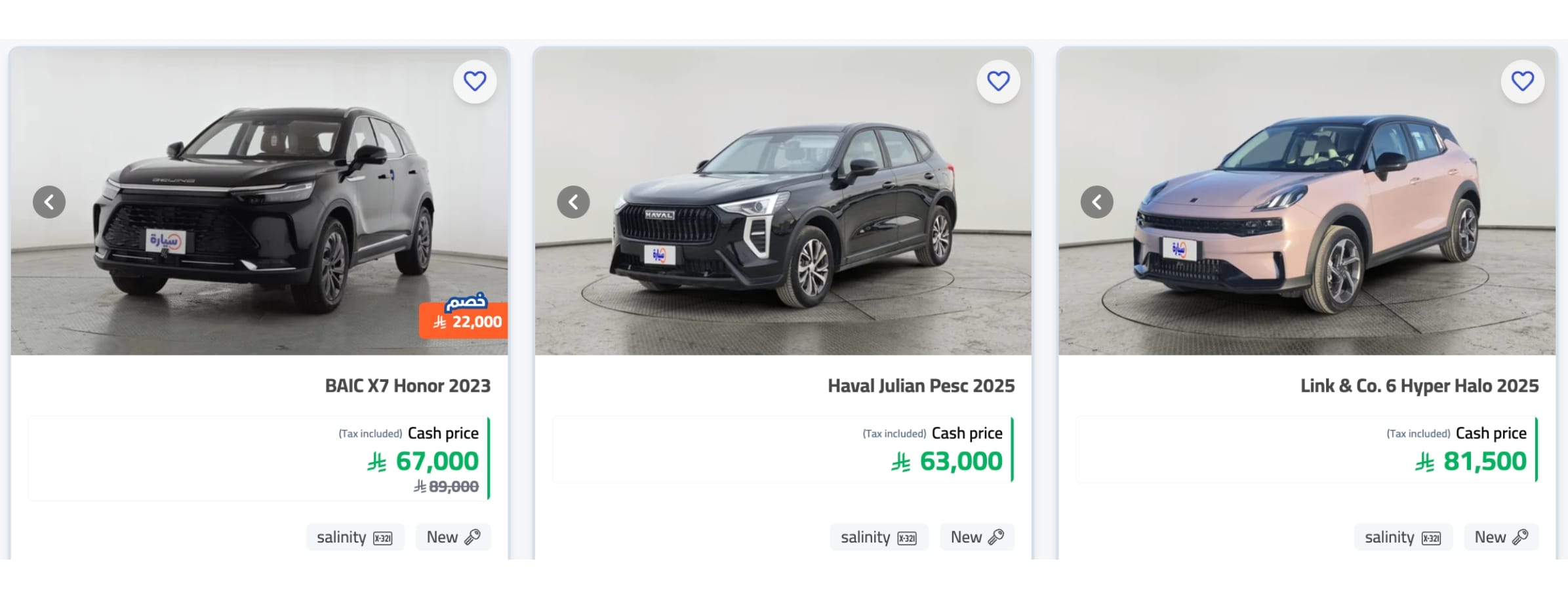Click the New tag on BAIC X7 card
The width and height of the screenshot is (1568, 599).
click(453, 537)
